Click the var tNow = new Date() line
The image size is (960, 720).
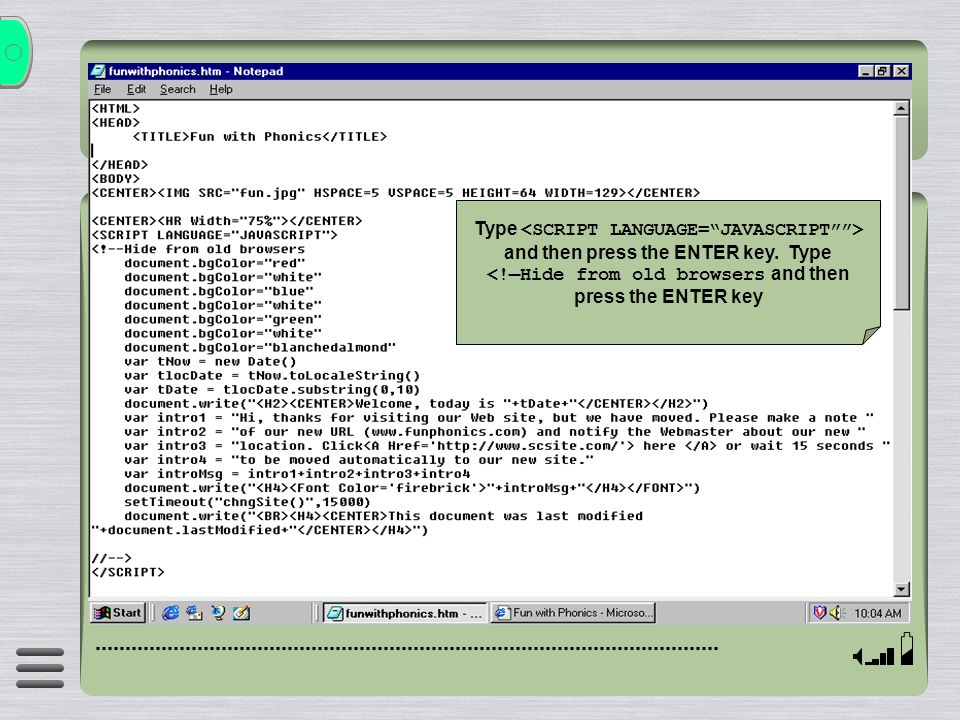click(210, 362)
